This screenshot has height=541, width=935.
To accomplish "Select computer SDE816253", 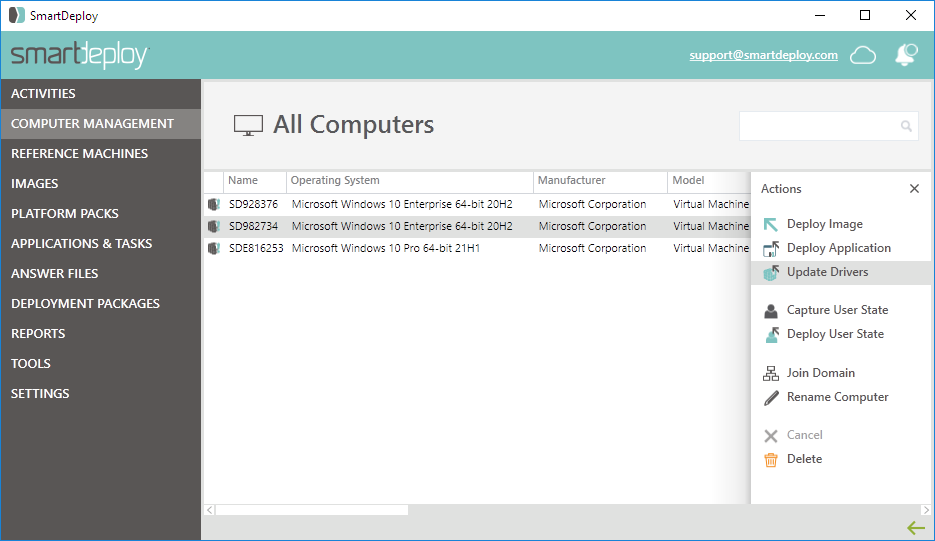I will (x=256, y=249).
